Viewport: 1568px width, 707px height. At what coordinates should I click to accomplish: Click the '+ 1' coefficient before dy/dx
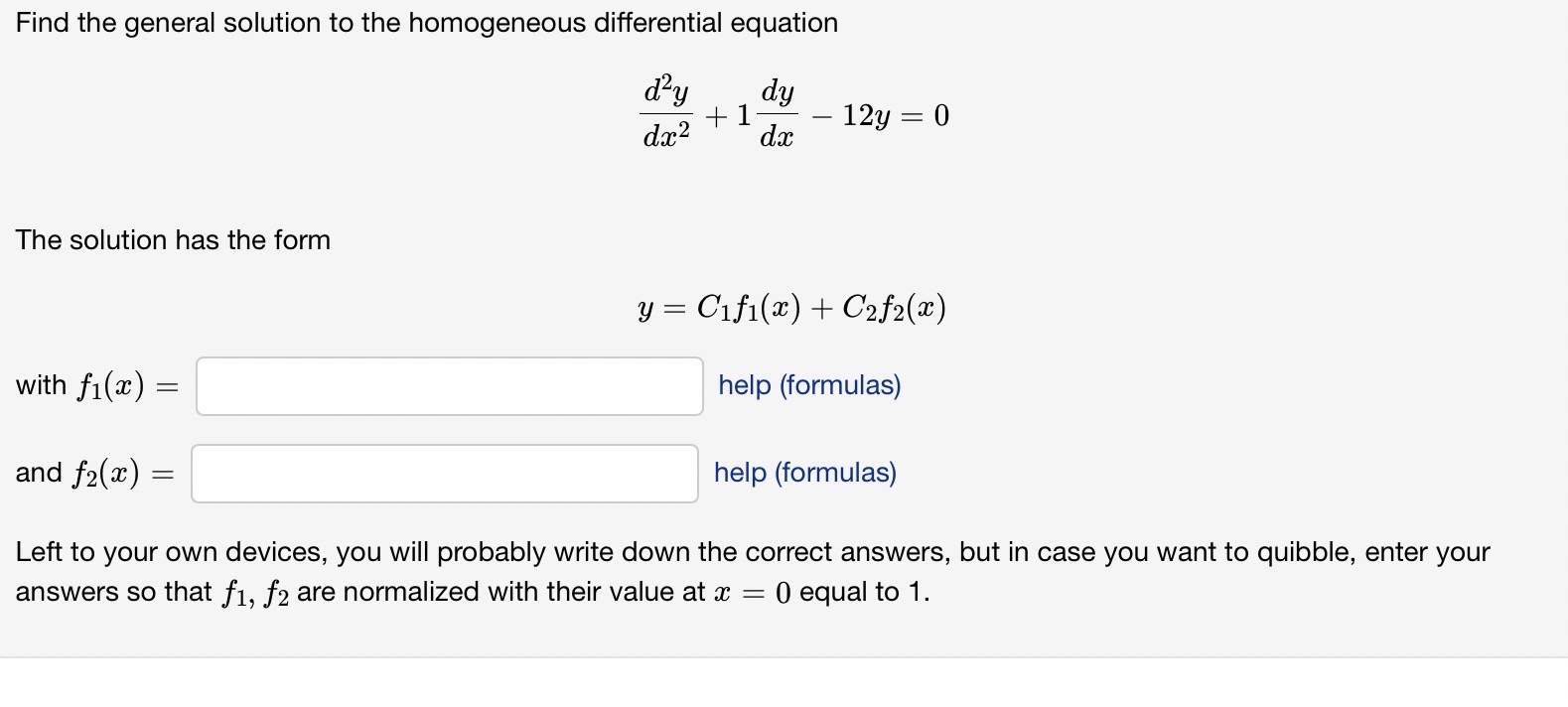pos(728,116)
